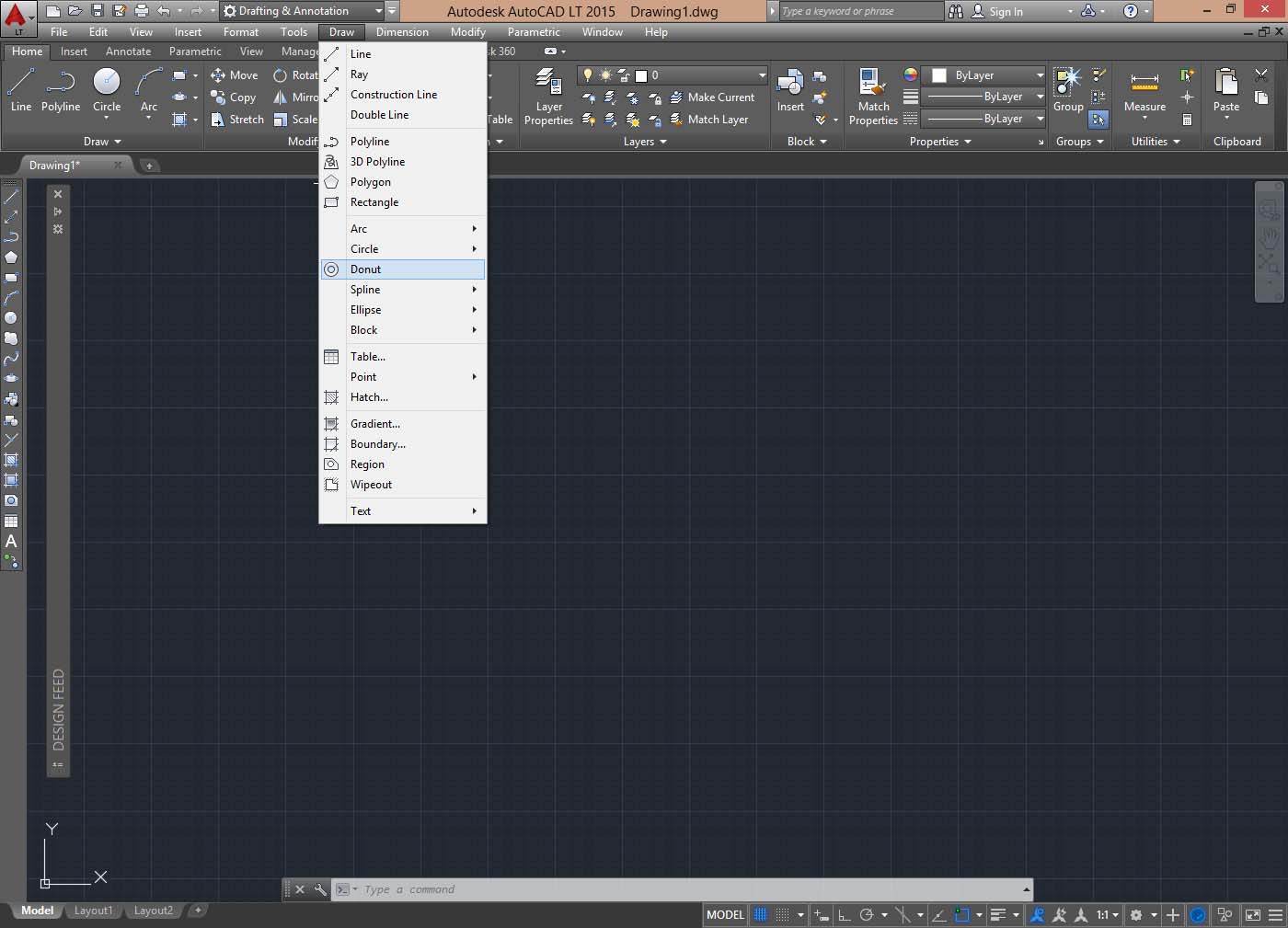Expand the Properties ribbon panel title
The image size is (1288, 928).
pos(940,142)
